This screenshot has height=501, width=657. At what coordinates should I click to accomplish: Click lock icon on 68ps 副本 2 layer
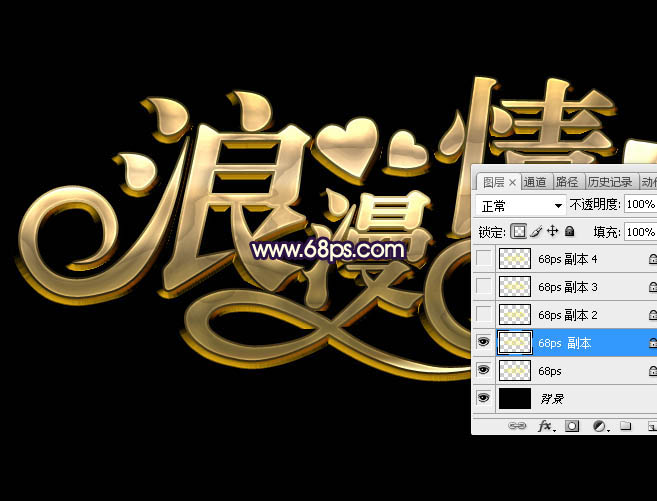coord(652,315)
